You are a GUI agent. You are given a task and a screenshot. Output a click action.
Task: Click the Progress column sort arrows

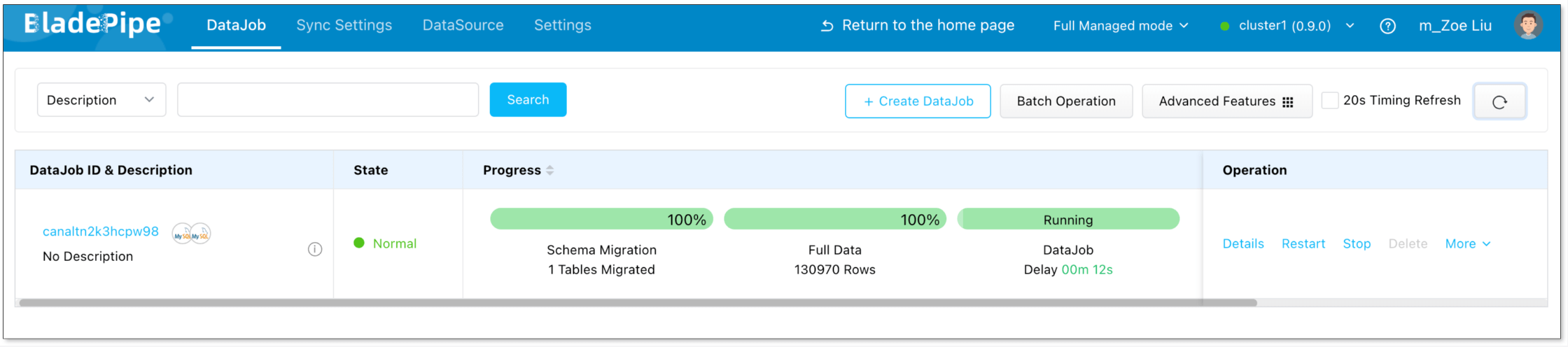549,170
